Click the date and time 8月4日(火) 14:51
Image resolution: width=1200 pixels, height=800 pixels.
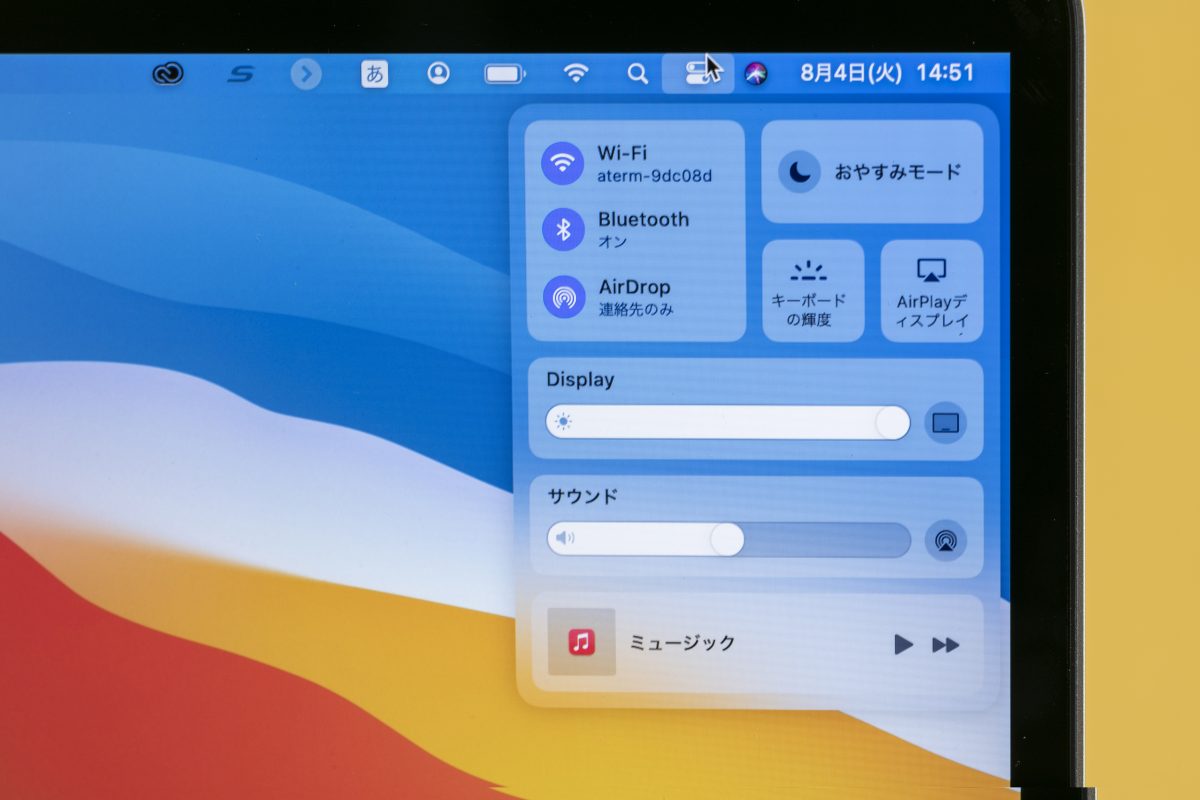pos(887,73)
